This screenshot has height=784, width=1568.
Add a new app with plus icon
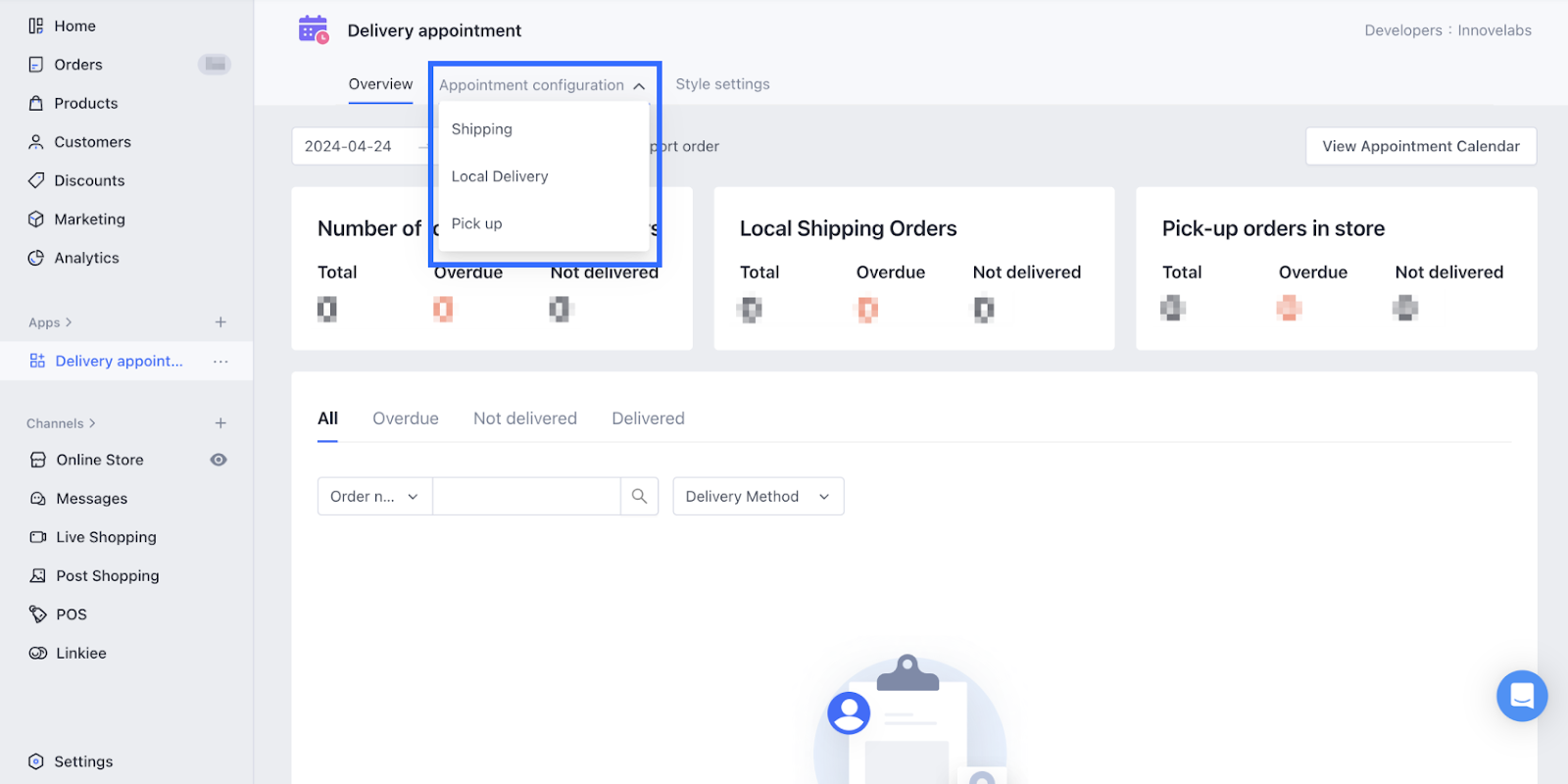point(220,322)
